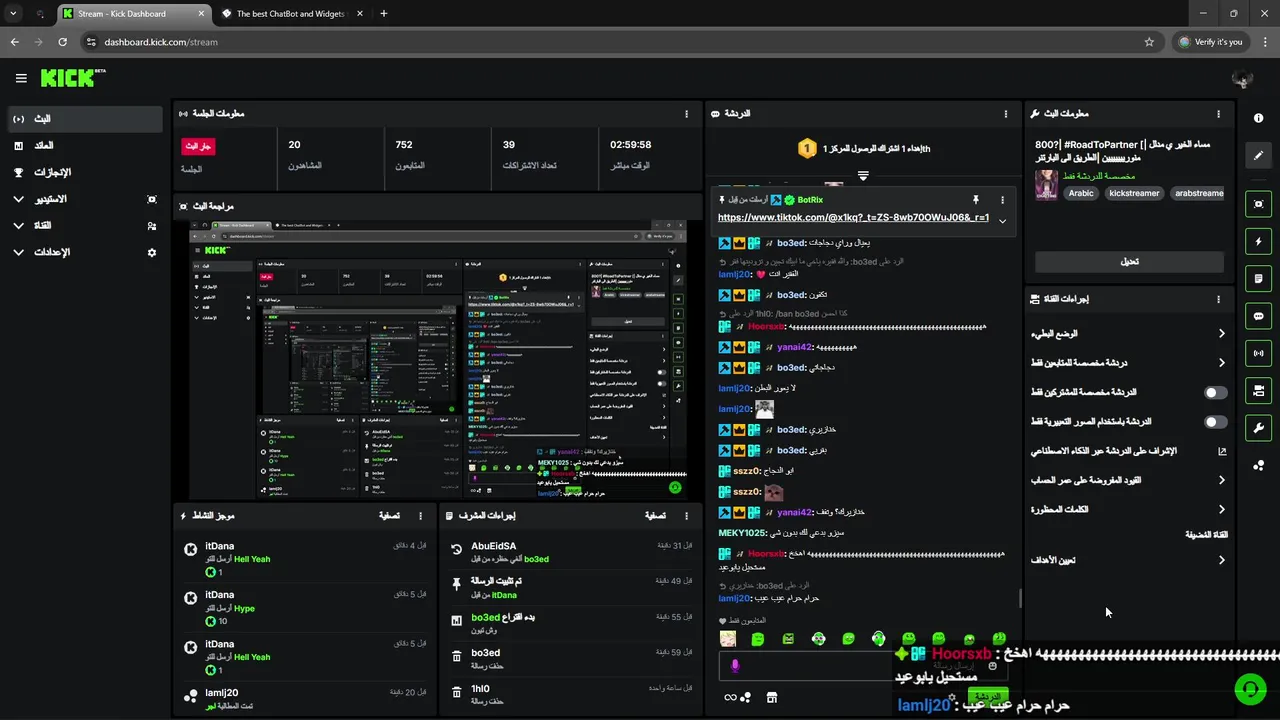
Task: Toggle the document moderator actions widget icon in right sidebar
Action: (1258, 278)
